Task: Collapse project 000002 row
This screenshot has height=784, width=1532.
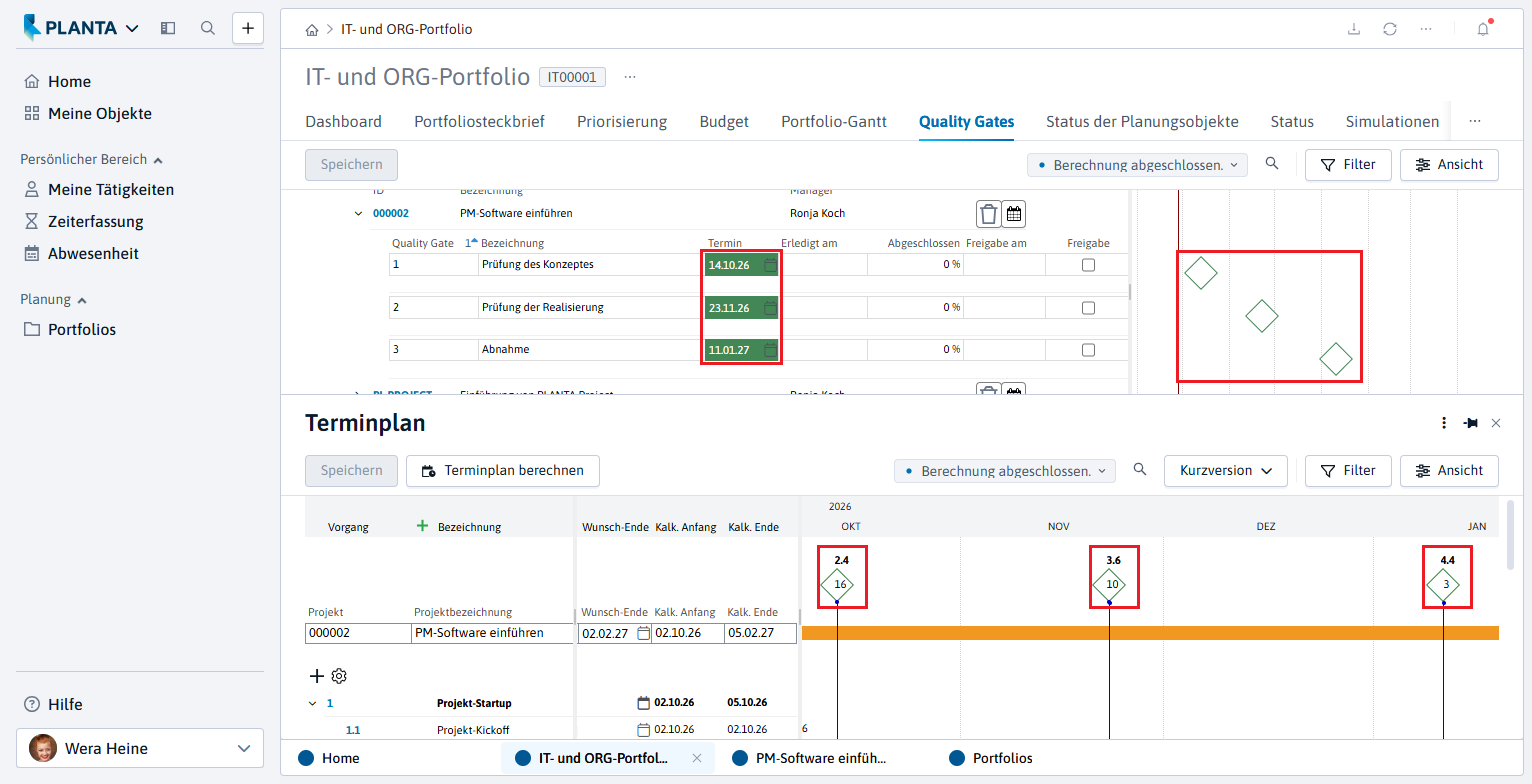Action: (x=359, y=213)
